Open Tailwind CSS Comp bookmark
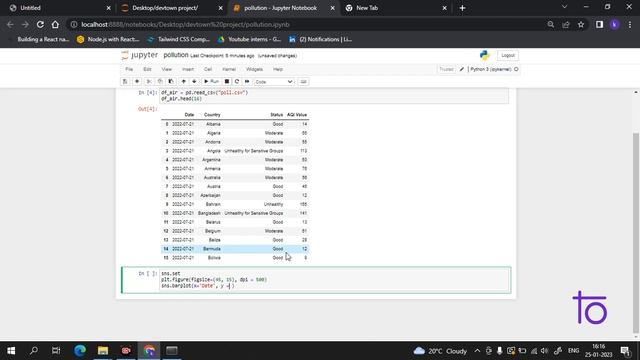 pyautogui.click(x=178, y=39)
